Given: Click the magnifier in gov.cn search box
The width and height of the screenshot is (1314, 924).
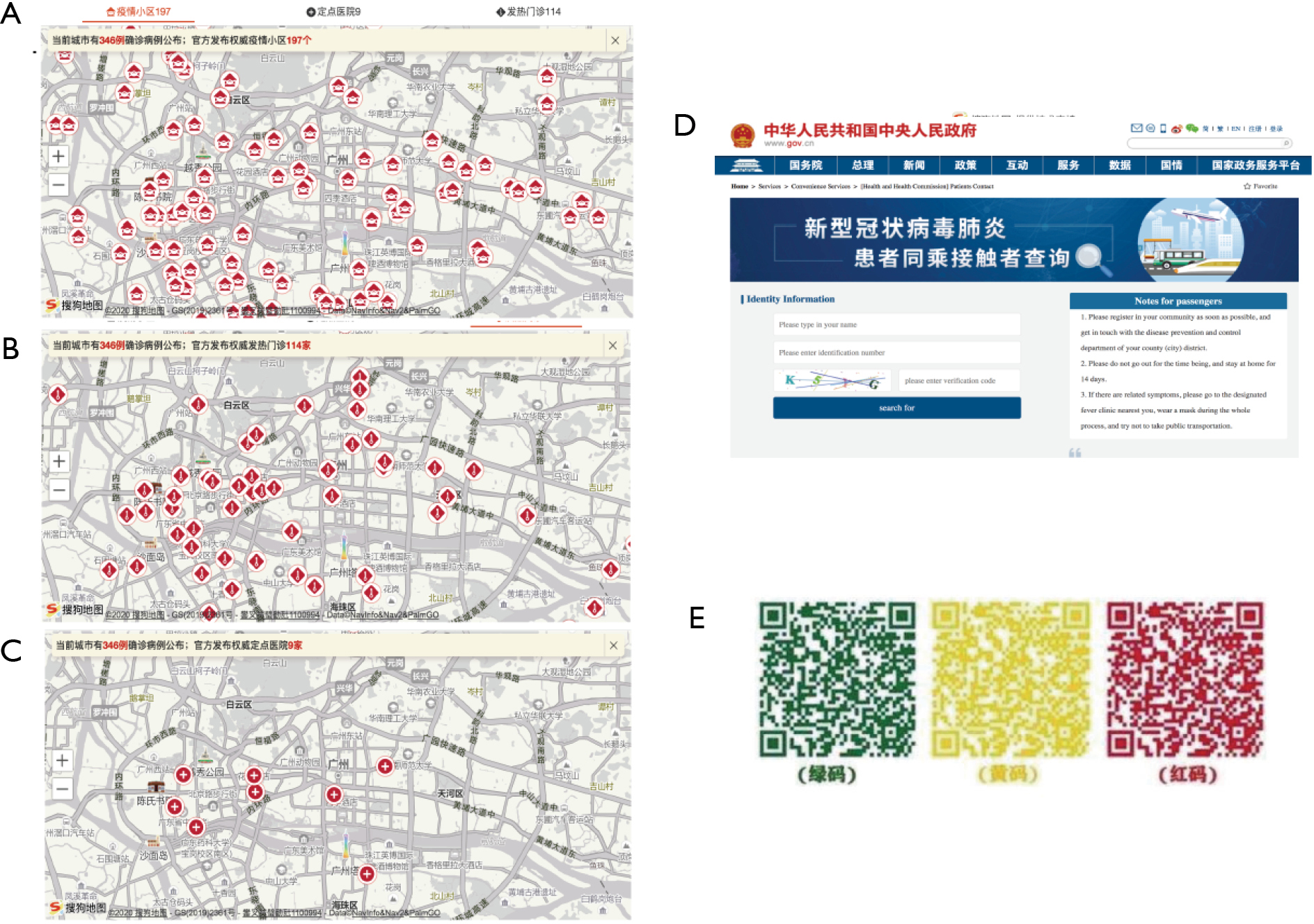Looking at the screenshot, I should pos(1286,143).
